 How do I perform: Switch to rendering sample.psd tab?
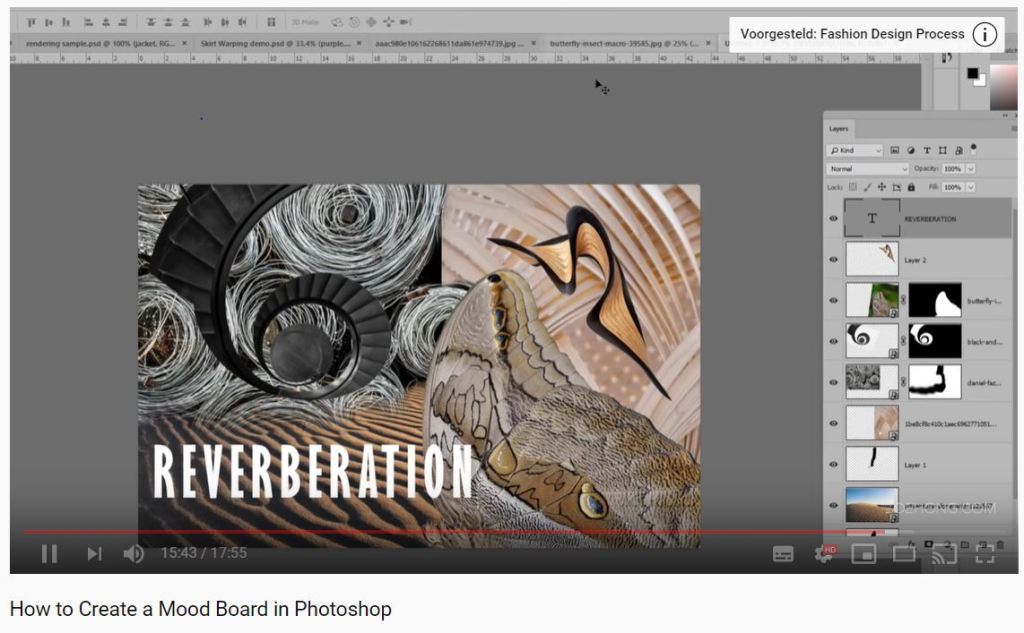[x=98, y=44]
